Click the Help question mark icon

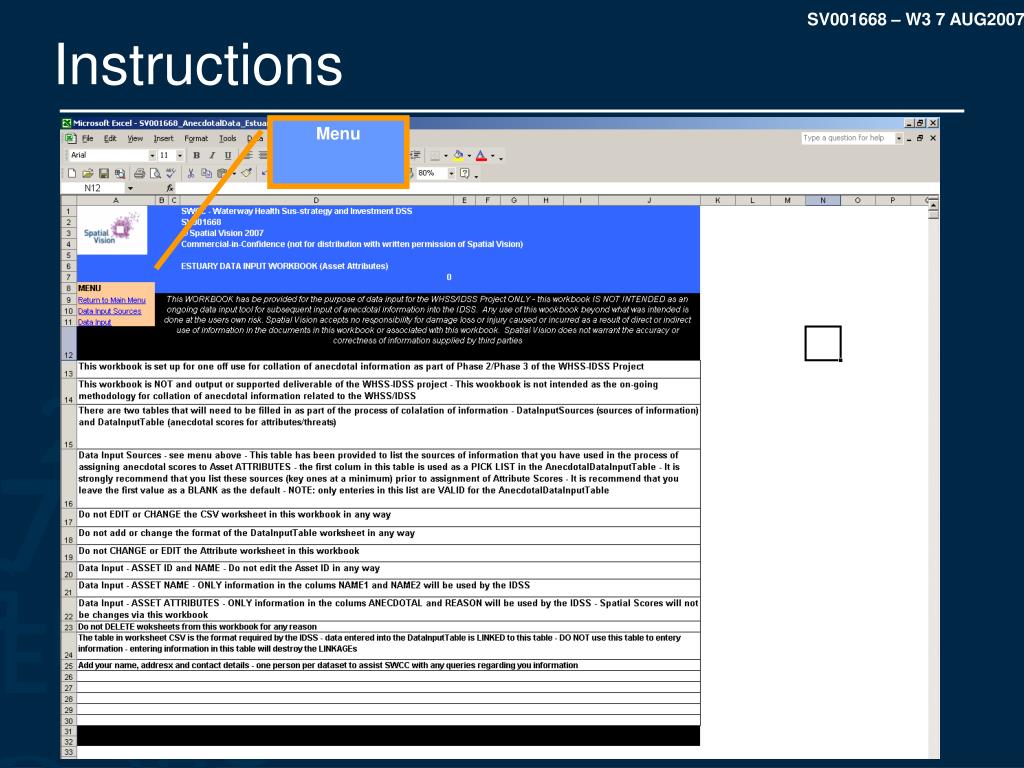pos(465,173)
